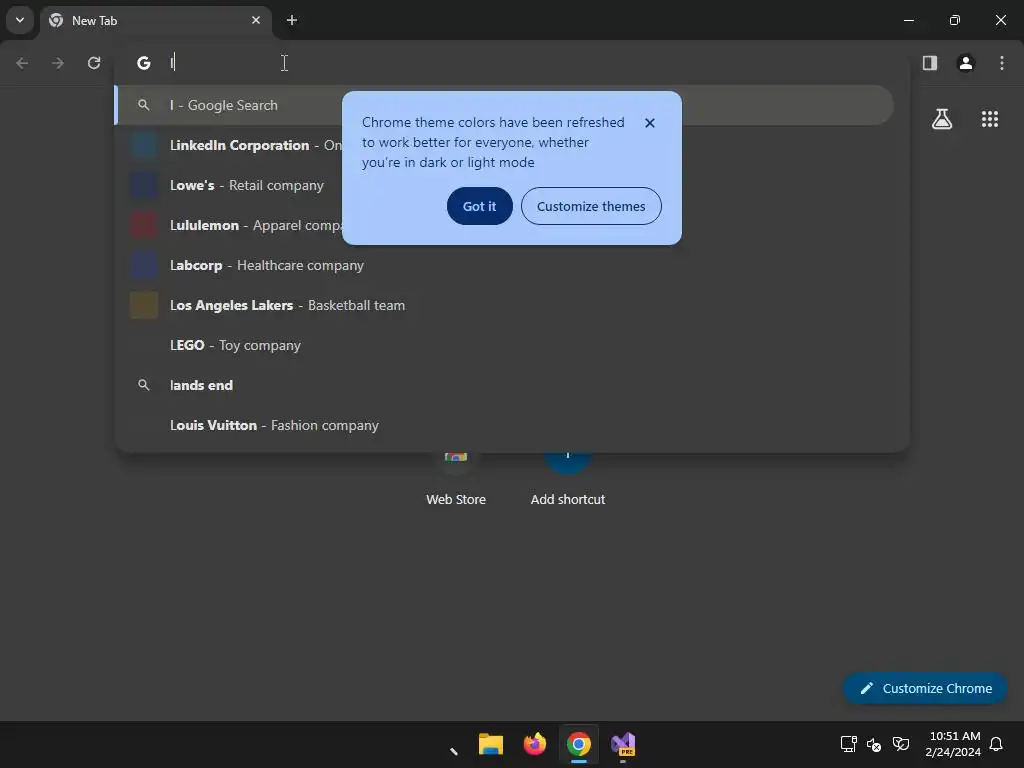The image size is (1024, 768).
Task: Open File Explorer from taskbar
Action: 490,744
